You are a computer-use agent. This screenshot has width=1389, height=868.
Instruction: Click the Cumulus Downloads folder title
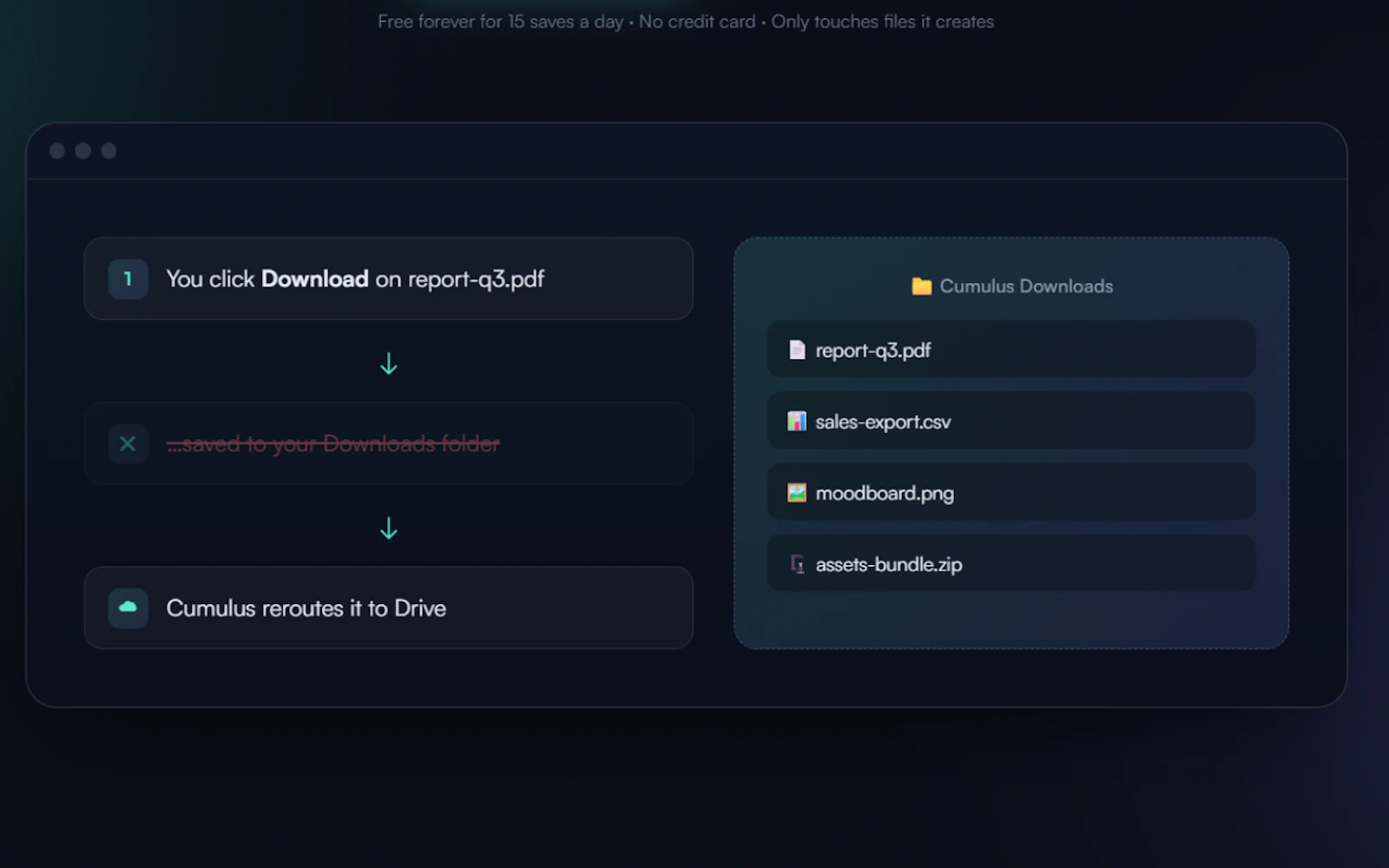pyautogui.click(x=1026, y=286)
